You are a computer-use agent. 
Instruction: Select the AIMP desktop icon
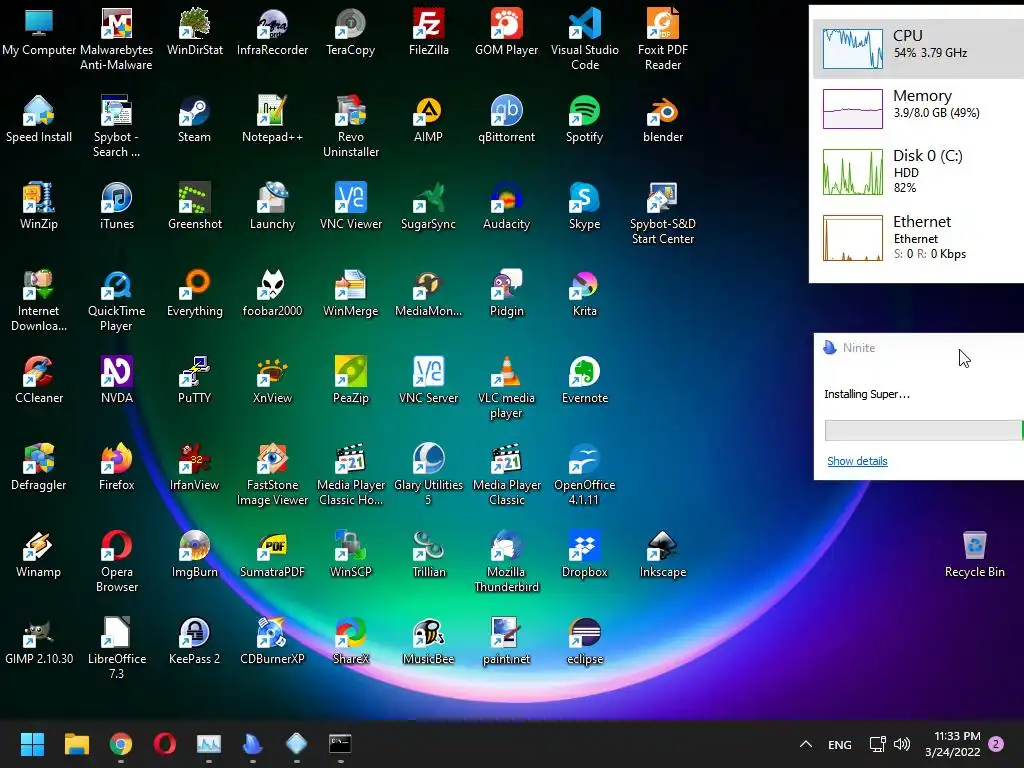coord(428,119)
